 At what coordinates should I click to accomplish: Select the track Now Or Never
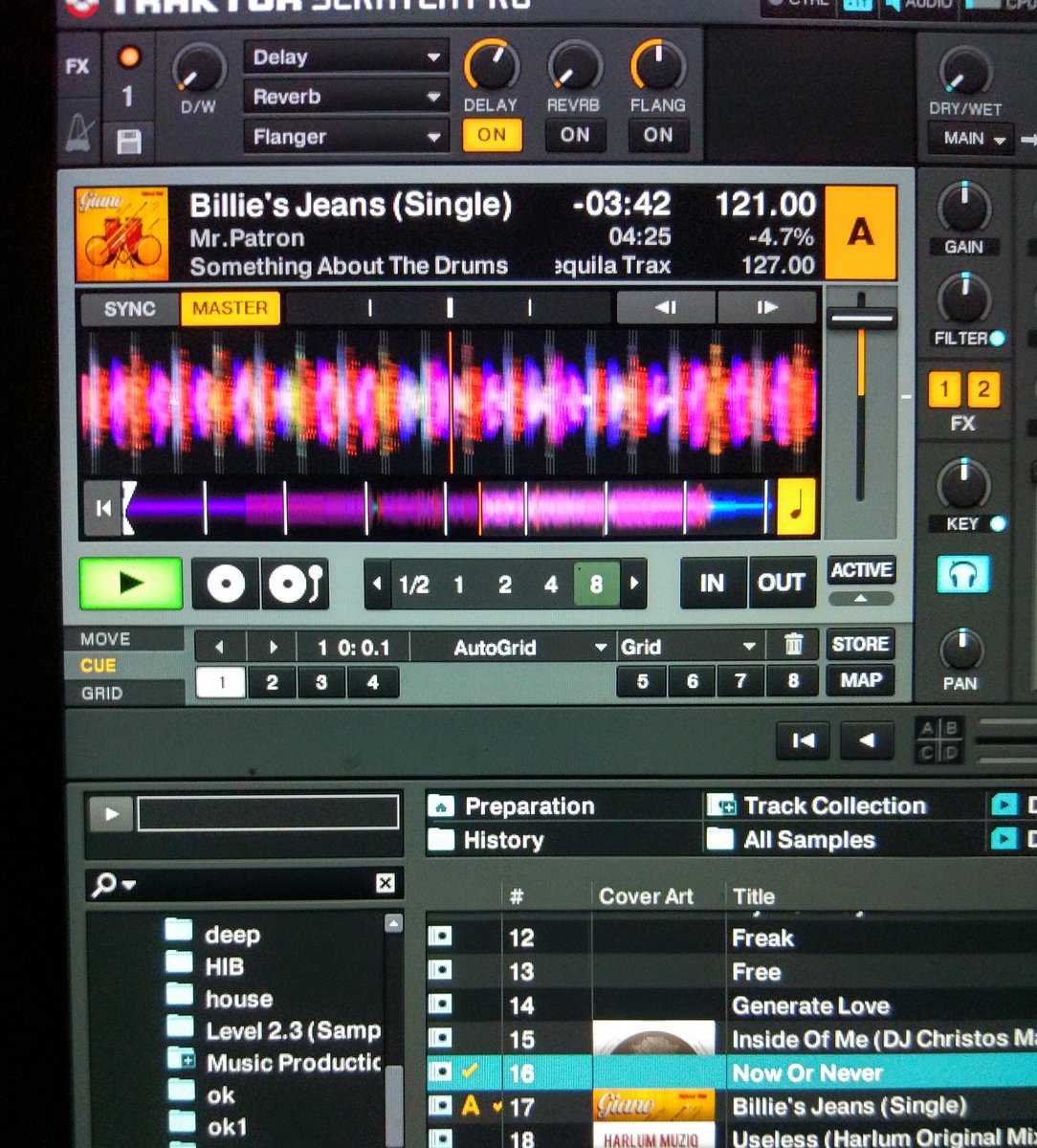coord(807,1072)
